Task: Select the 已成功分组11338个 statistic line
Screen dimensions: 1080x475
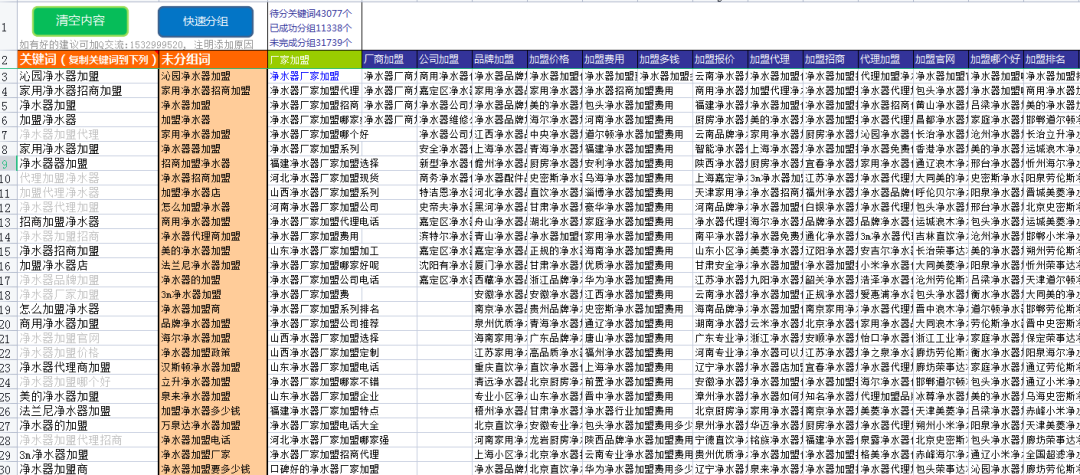Action: click(311, 28)
